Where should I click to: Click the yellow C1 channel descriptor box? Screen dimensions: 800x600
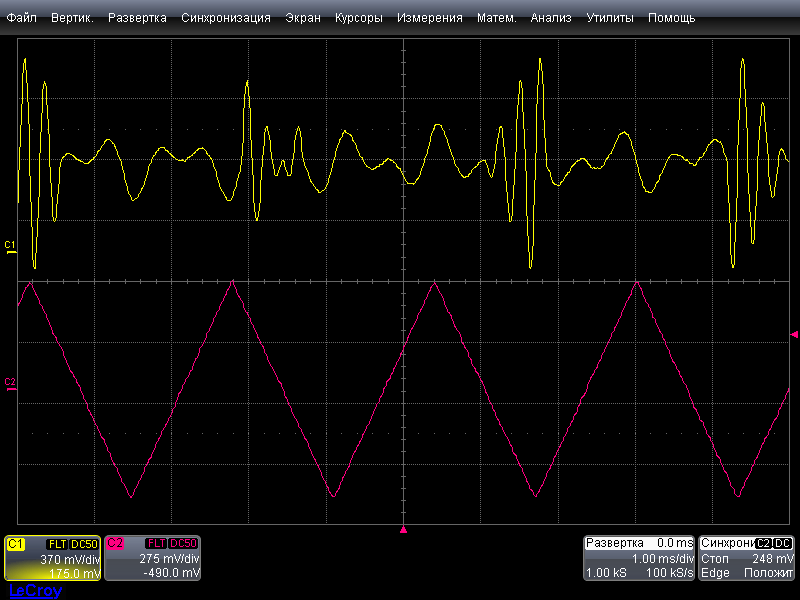point(52,558)
